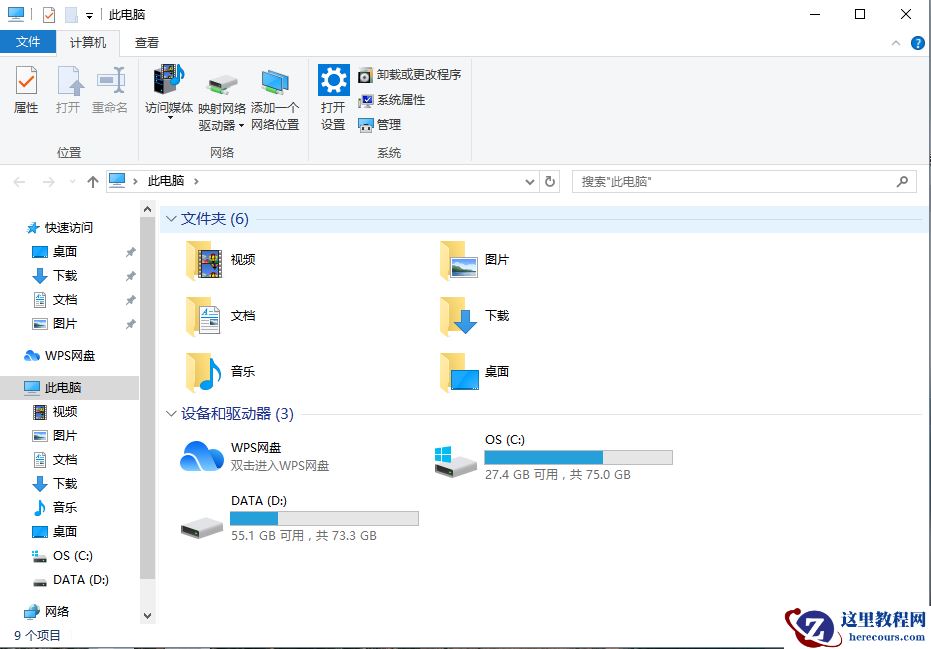Viewport: 931px width, 649px height.
Task: Switch to the 查看 (View) tab
Action: 146,42
